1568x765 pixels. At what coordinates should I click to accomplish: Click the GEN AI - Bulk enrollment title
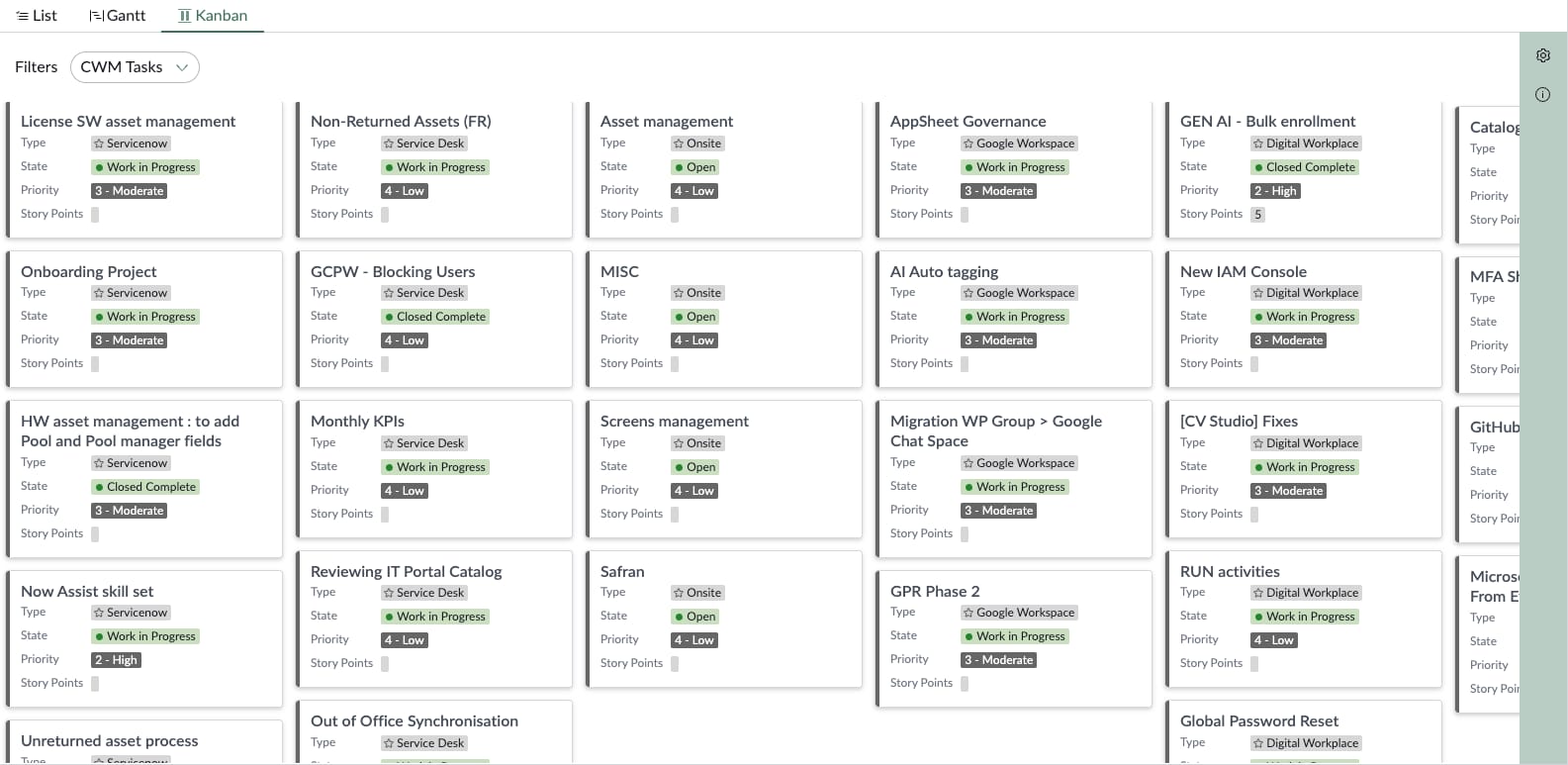pyautogui.click(x=1267, y=122)
